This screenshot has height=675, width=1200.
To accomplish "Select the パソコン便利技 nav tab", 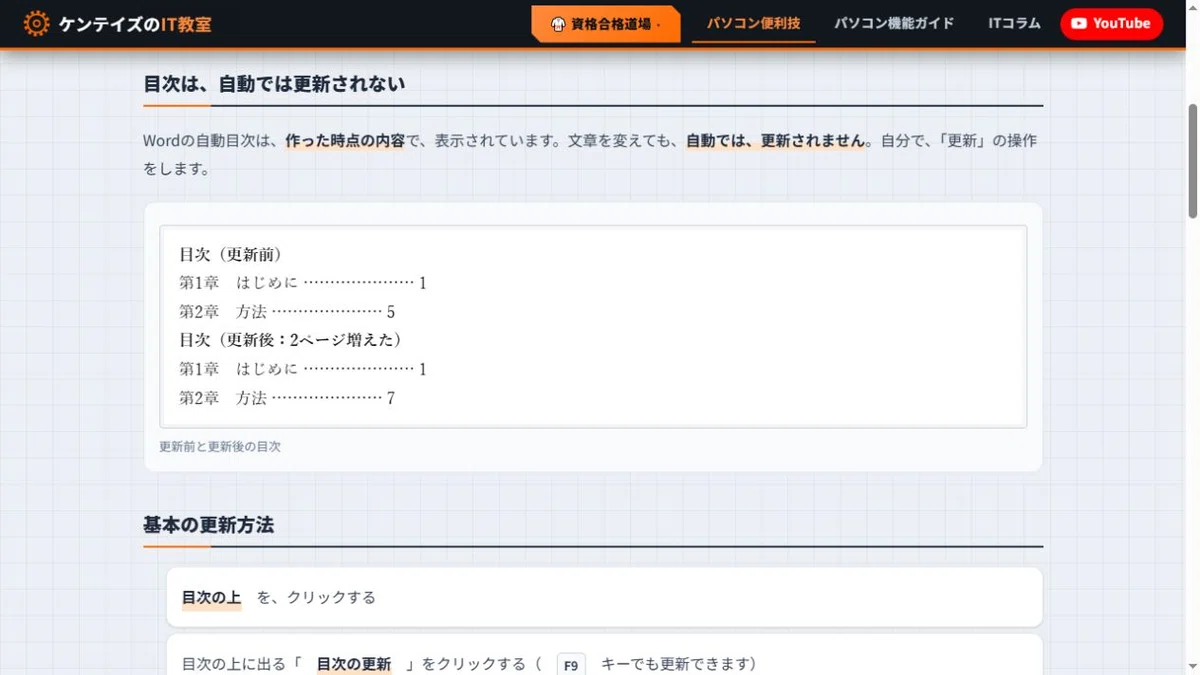I will [754, 23].
